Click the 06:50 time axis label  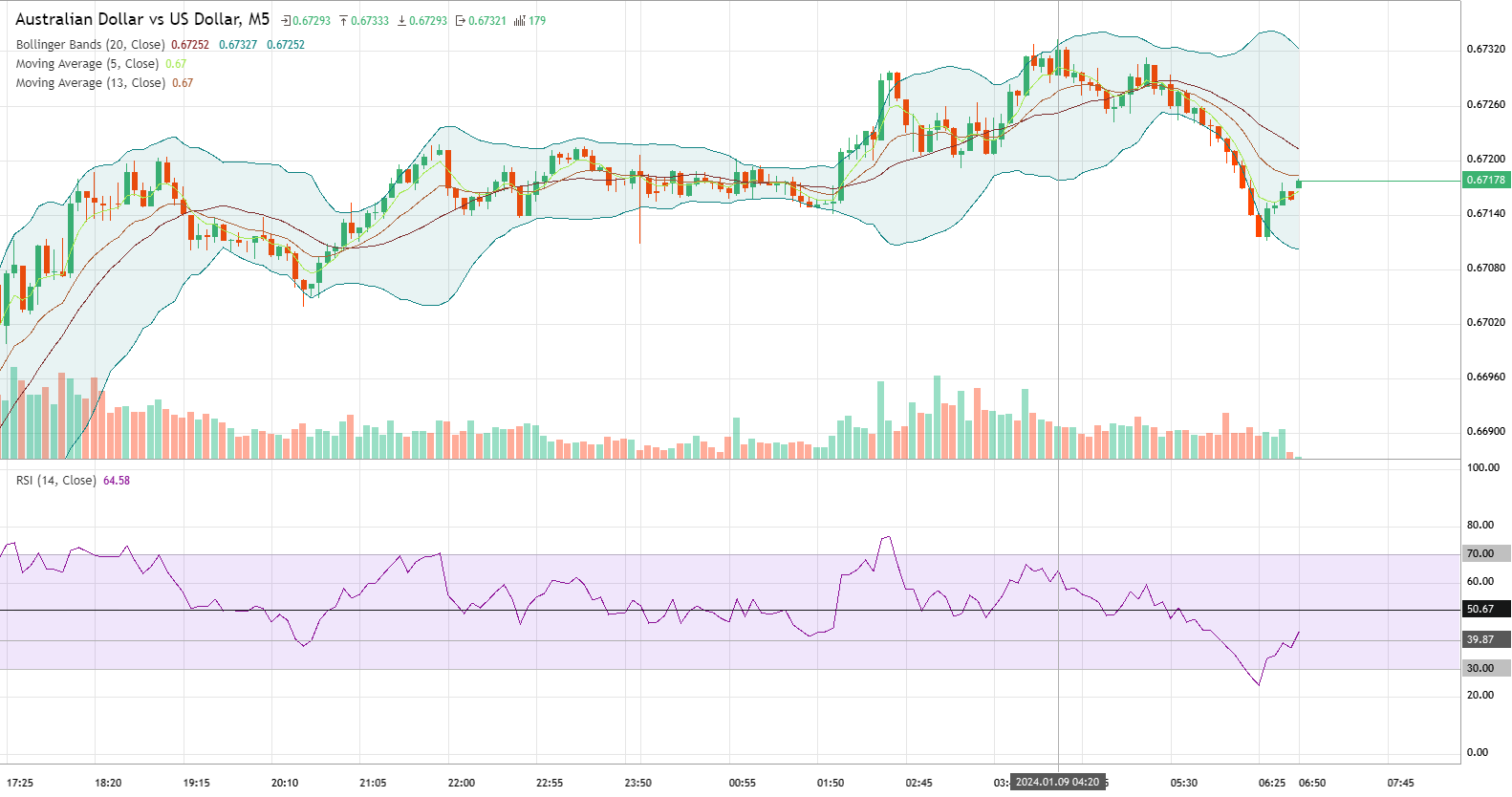(1312, 783)
